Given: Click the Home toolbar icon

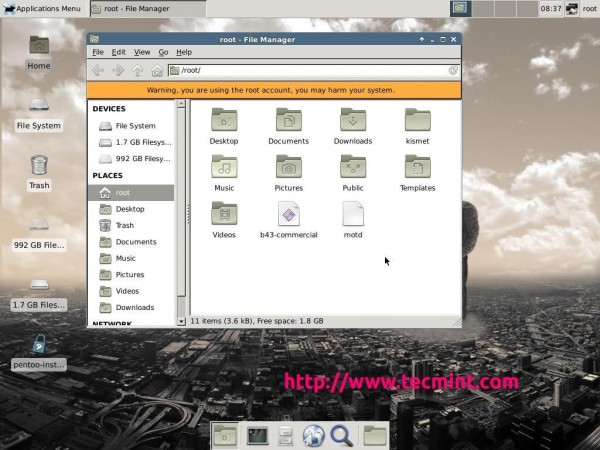Looking at the screenshot, I should click(157, 70).
